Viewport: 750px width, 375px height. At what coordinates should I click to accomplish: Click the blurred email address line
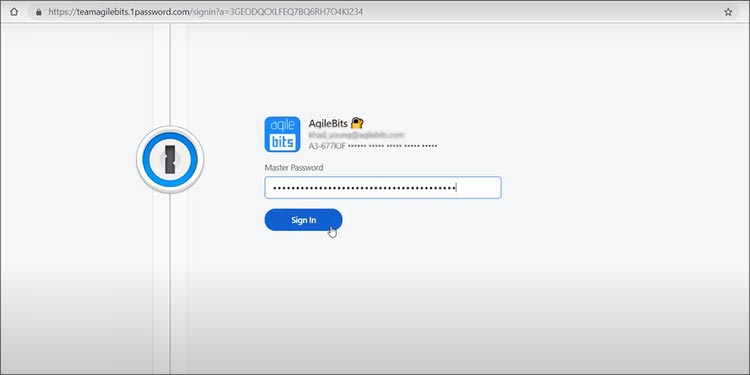[356, 135]
